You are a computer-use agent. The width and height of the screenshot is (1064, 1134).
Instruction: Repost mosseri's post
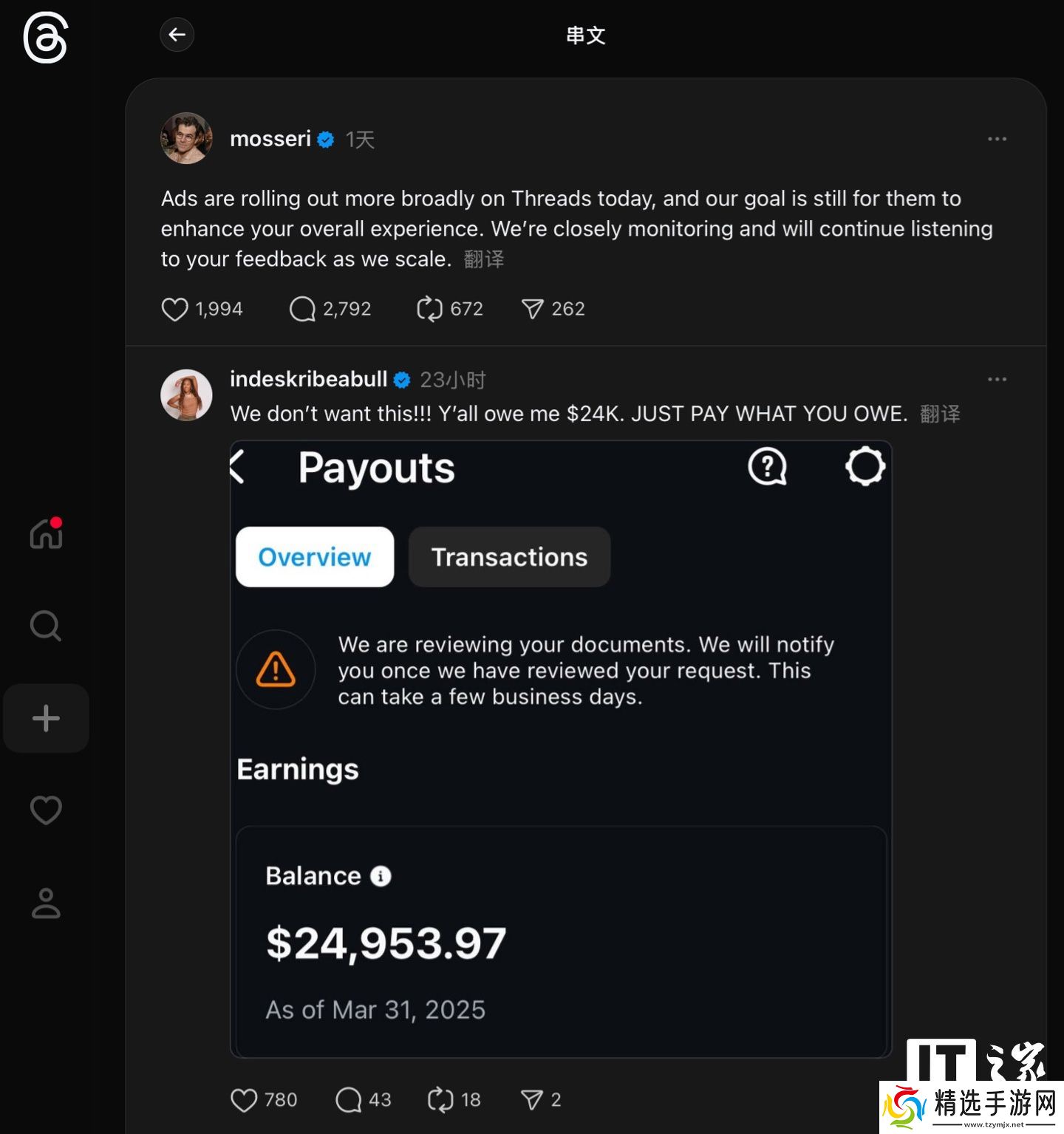click(429, 309)
